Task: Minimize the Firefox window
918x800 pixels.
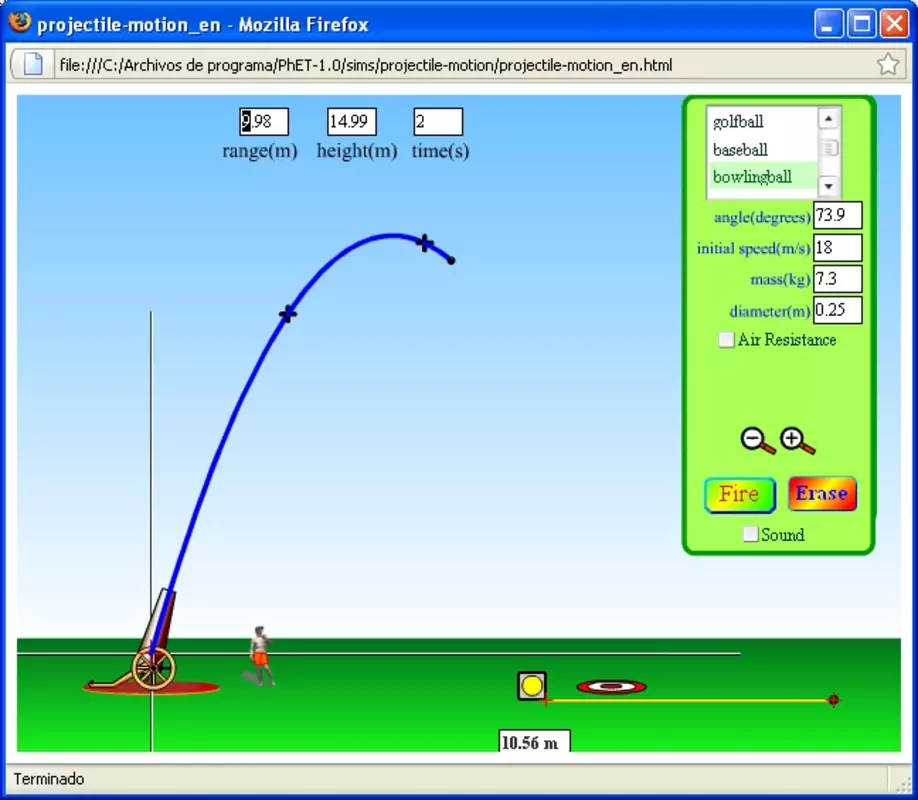Action: point(828,24)
